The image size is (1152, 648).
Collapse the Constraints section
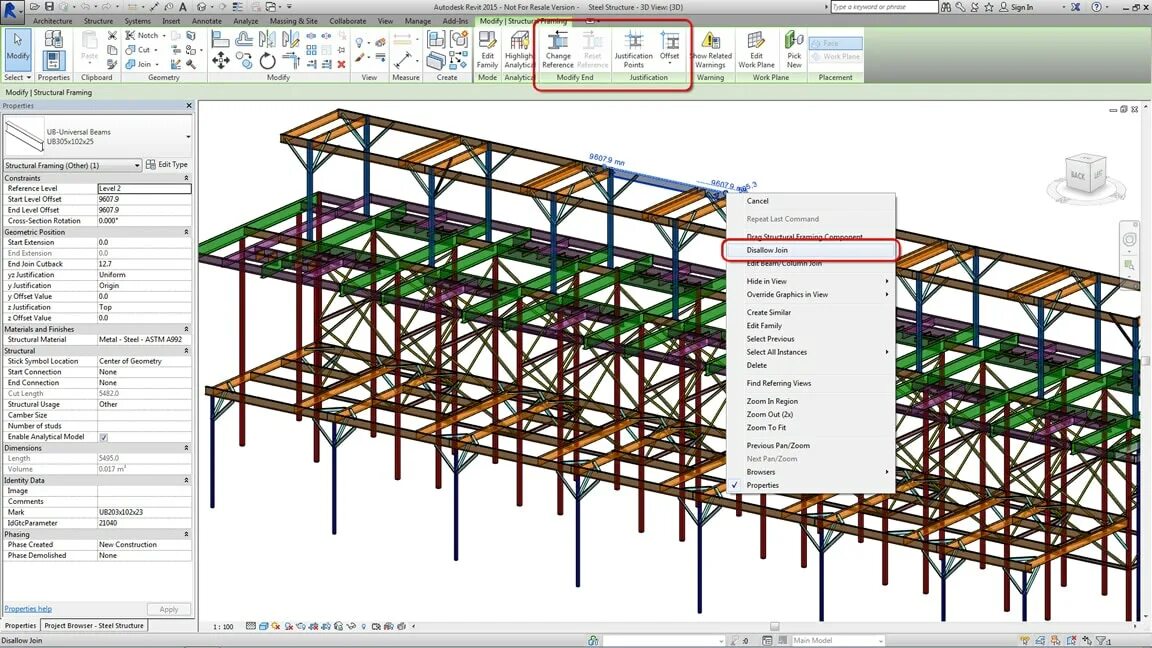(186, 178)
